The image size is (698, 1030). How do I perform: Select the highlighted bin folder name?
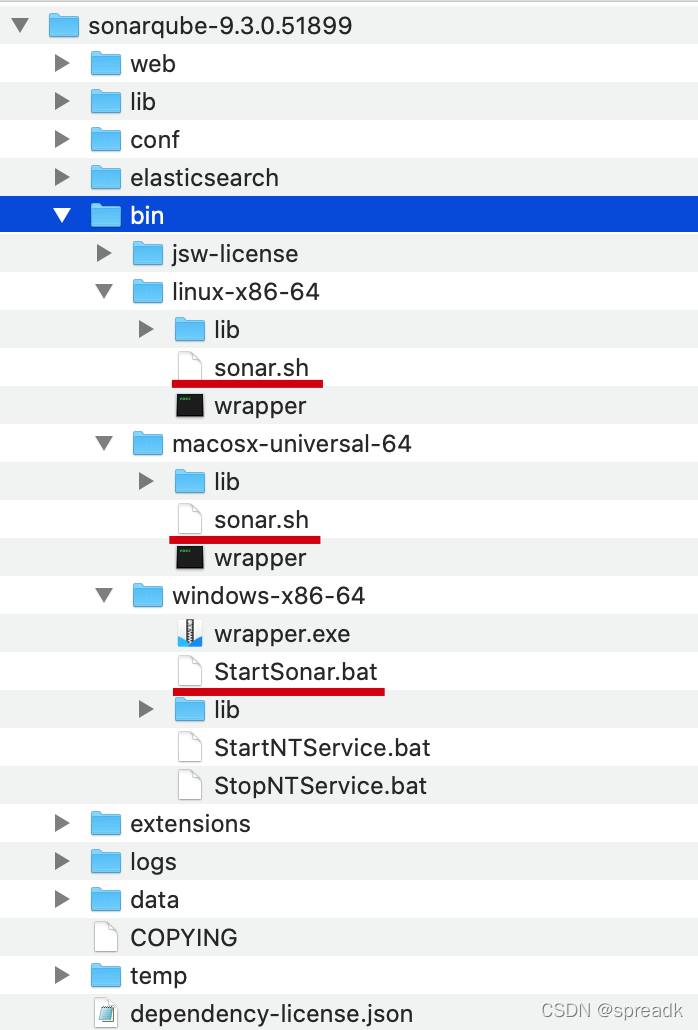pos(147,215)
